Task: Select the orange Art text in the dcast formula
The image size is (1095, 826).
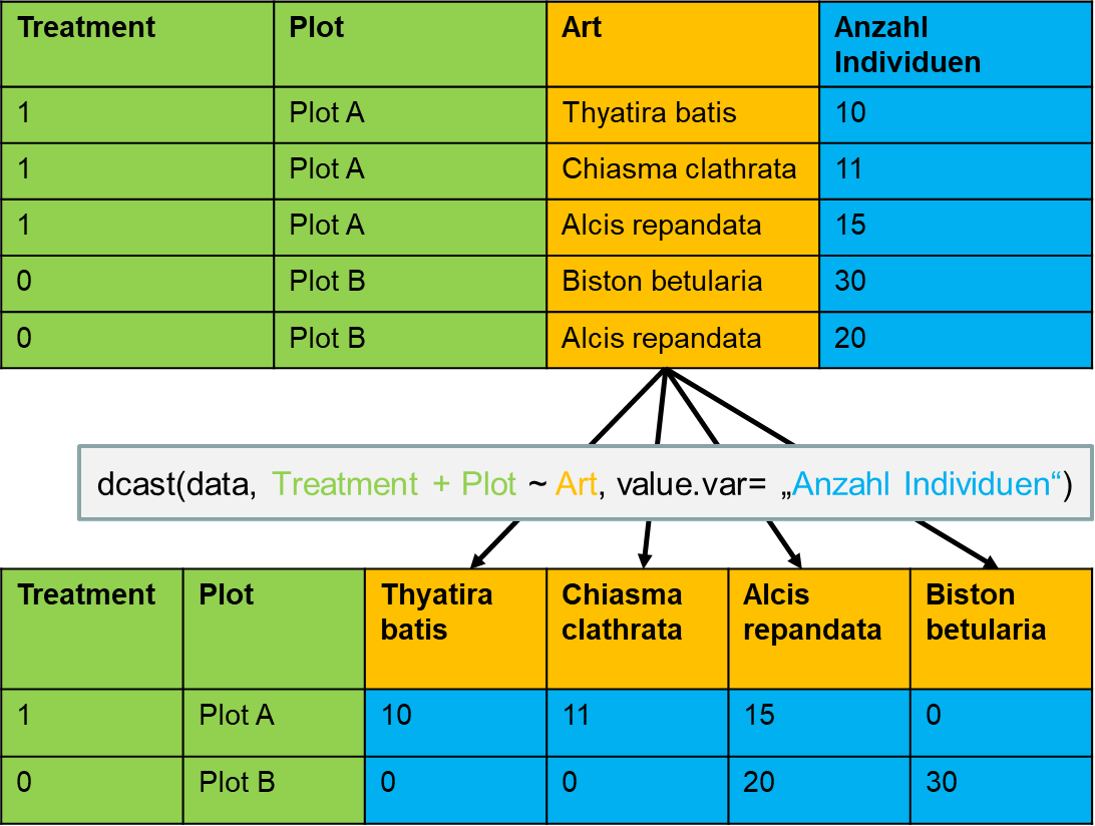Action: click(577, 484)
